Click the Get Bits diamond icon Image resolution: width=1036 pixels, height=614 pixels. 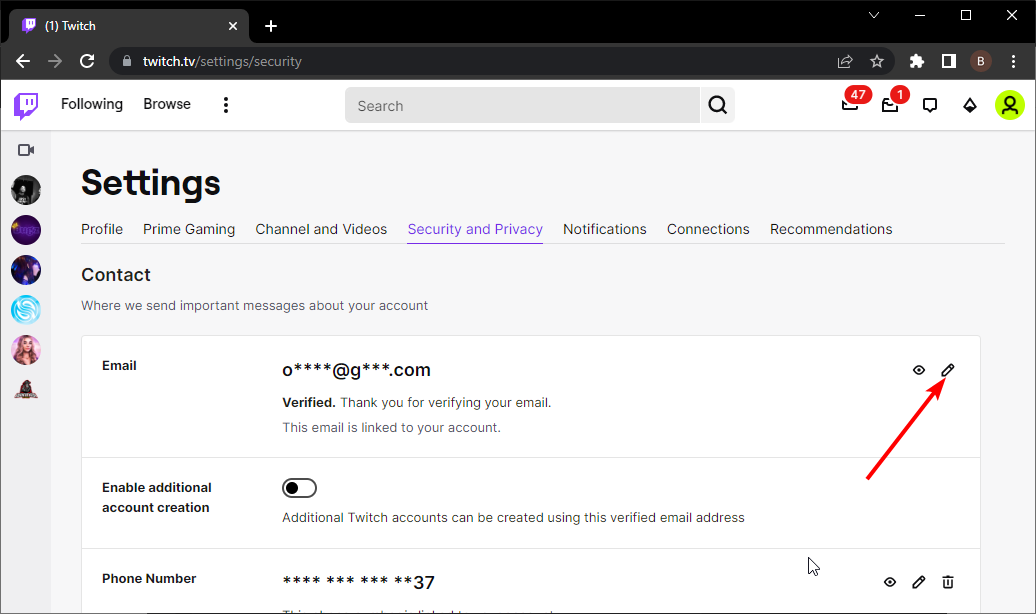point(969,105)
